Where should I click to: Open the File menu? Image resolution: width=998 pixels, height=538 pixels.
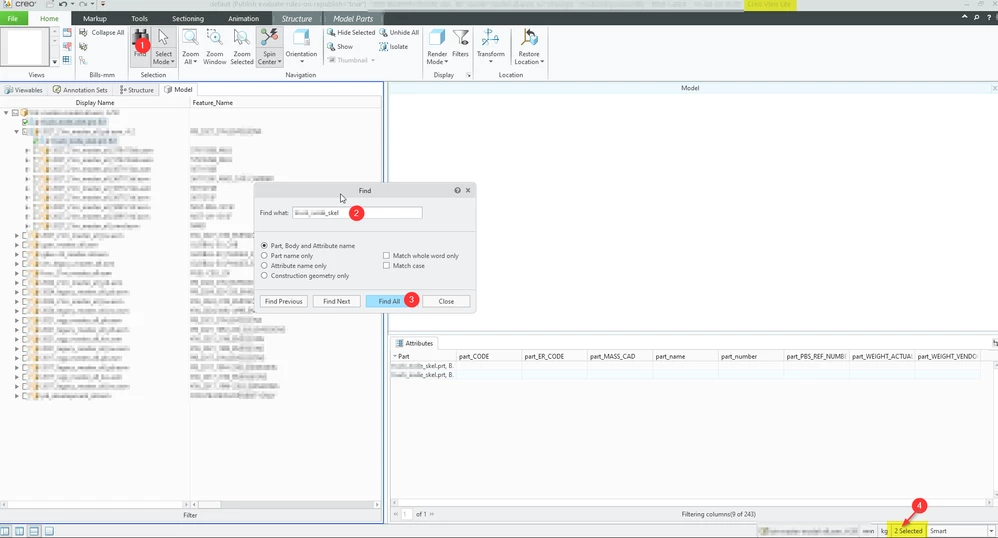point(13,18)
